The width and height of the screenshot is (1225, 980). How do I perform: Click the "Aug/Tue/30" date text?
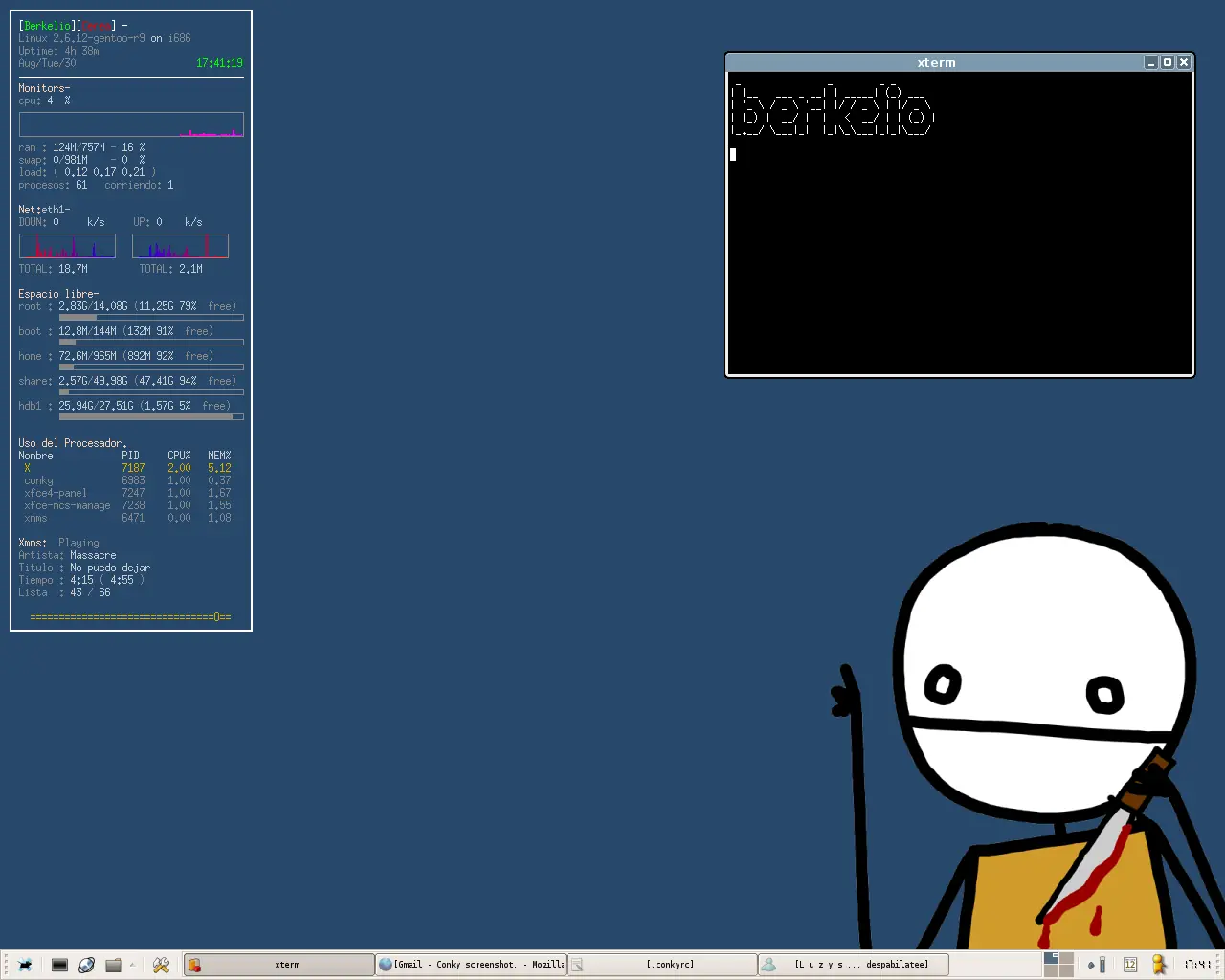(x=47, y=63)
